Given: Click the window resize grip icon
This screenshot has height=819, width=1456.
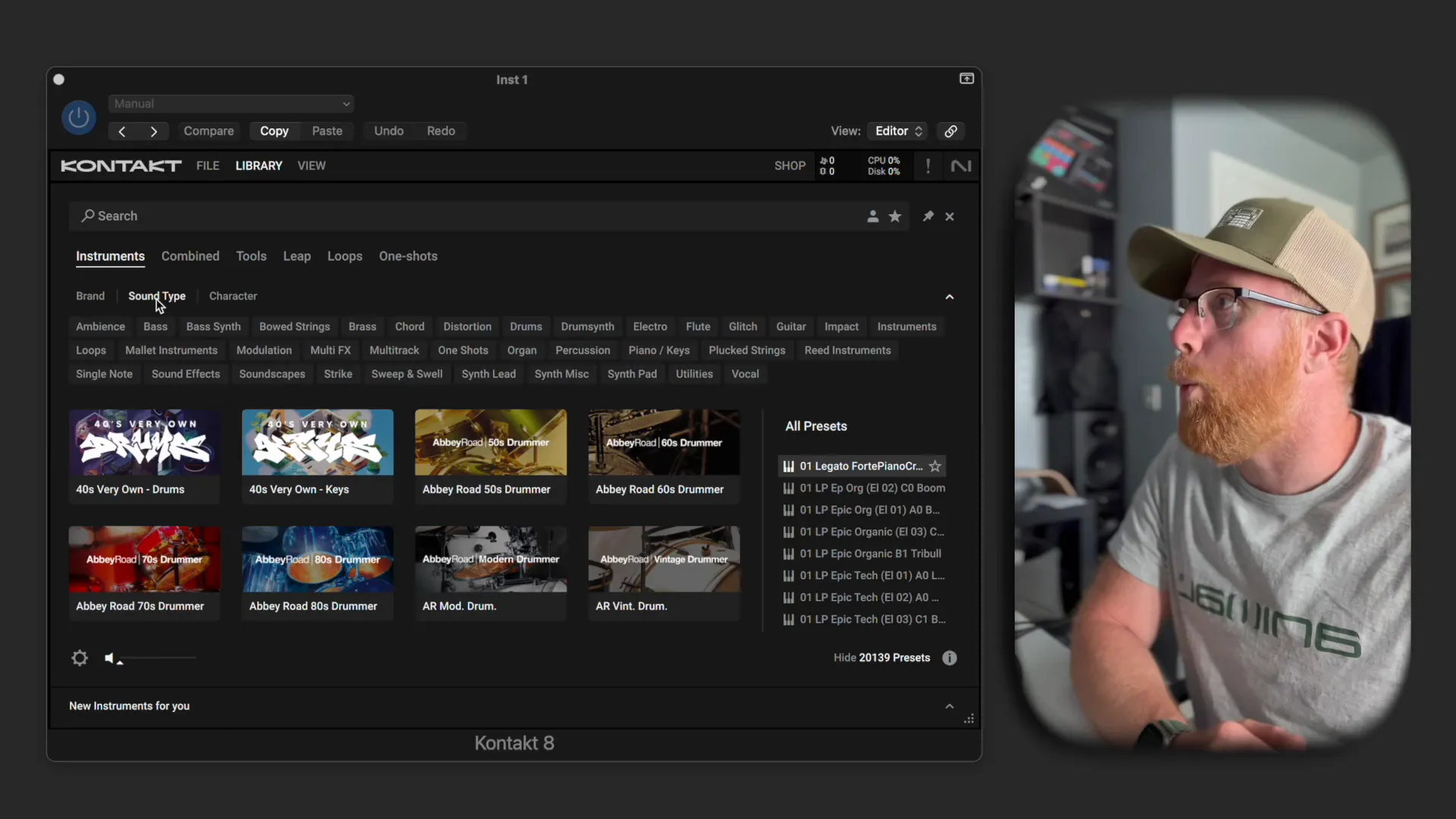Looking at the screenshot, I should (x=969, y=719).
